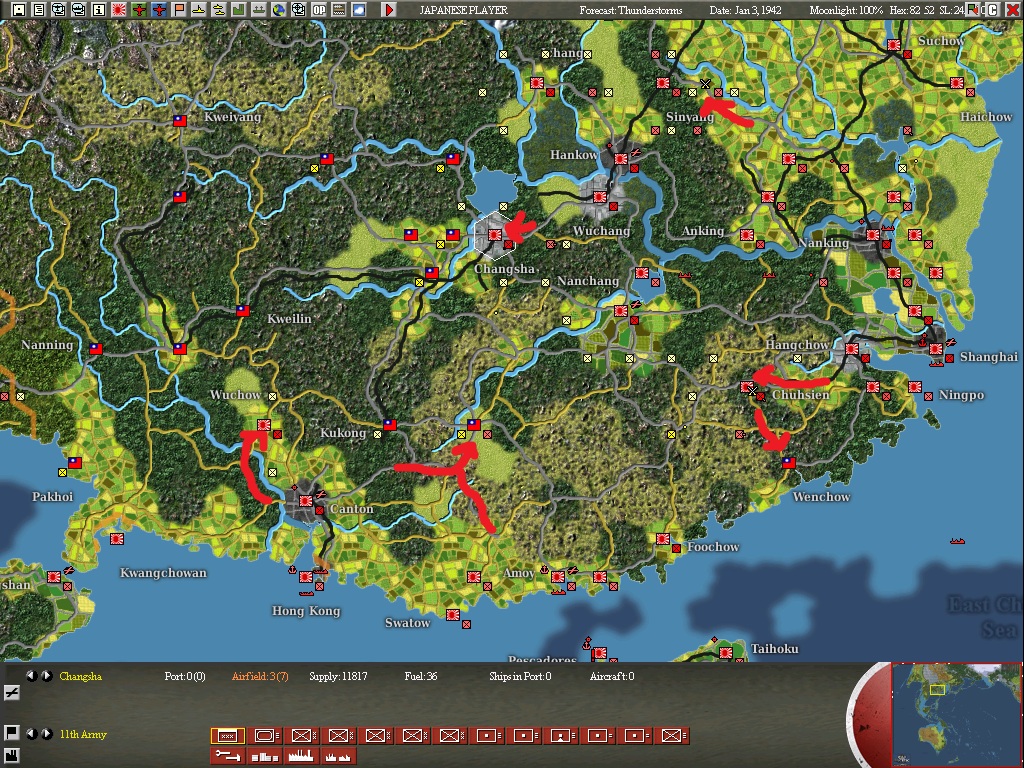Select the Japanese flag near Swatow

click(453, 615)
